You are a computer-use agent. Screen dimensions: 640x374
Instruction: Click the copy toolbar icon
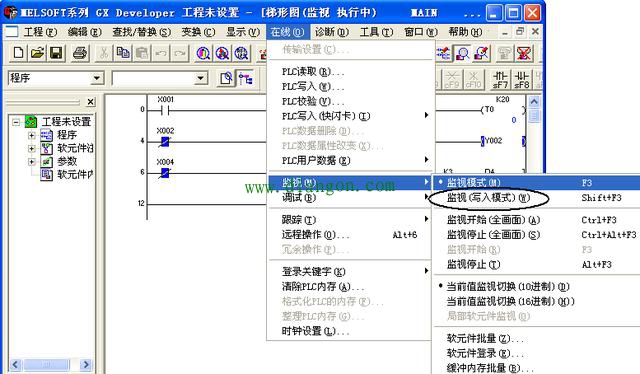[123, 53]
